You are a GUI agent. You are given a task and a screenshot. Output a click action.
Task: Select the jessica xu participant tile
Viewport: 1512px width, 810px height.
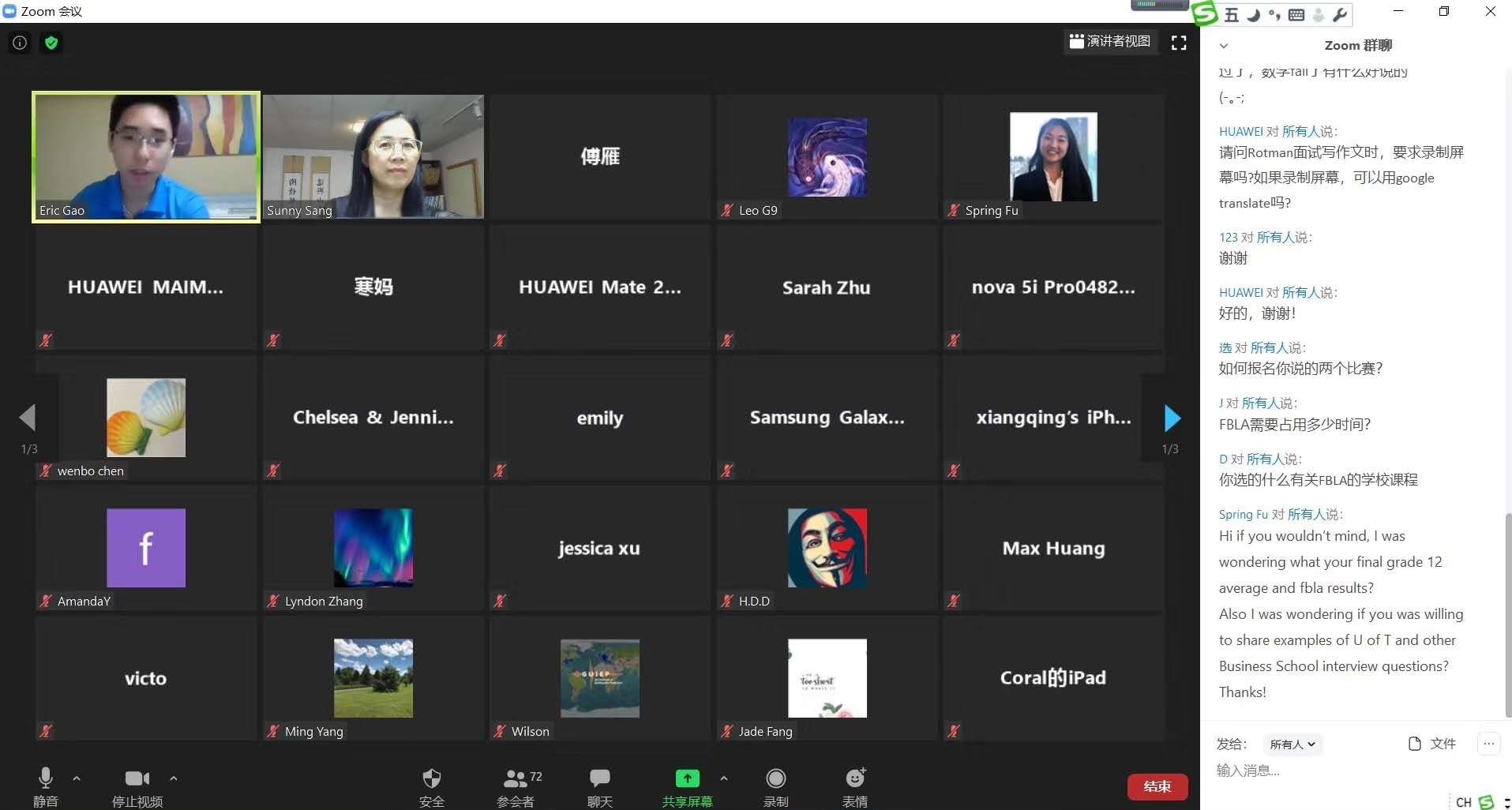[600, 548]
